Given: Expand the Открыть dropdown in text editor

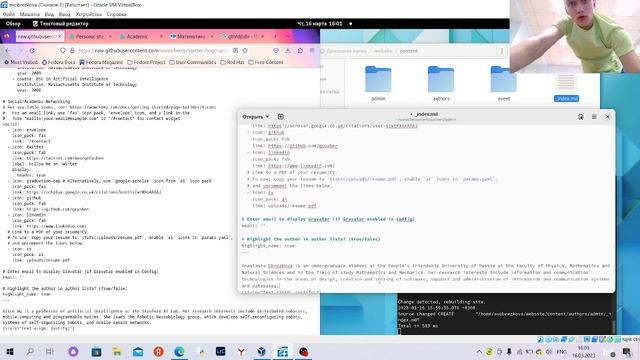Looking at the screenshot, I should click(256, 117).
